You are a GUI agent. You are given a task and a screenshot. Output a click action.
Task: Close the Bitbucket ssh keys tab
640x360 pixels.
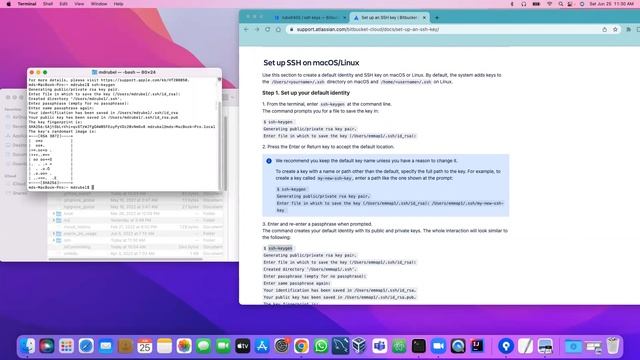tap(344, 18)
